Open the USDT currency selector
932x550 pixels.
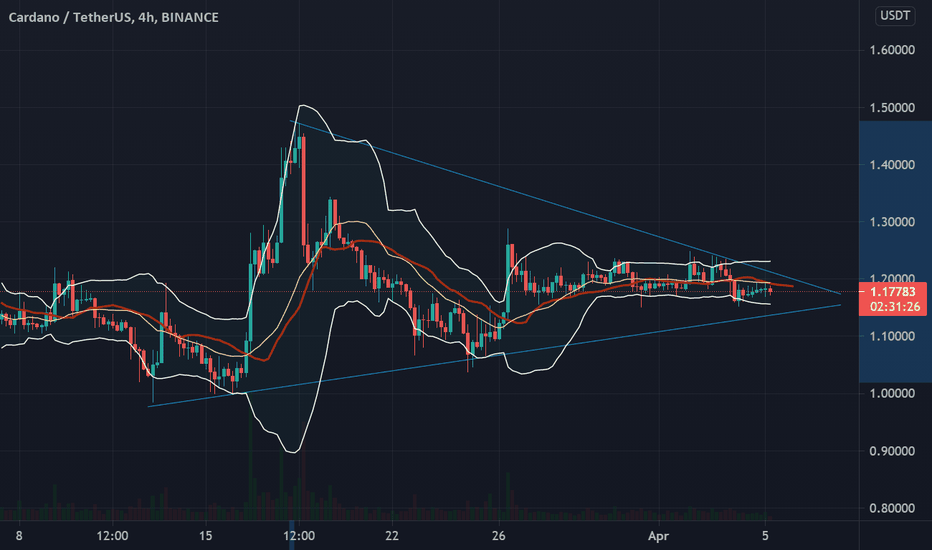pos(895,15)
